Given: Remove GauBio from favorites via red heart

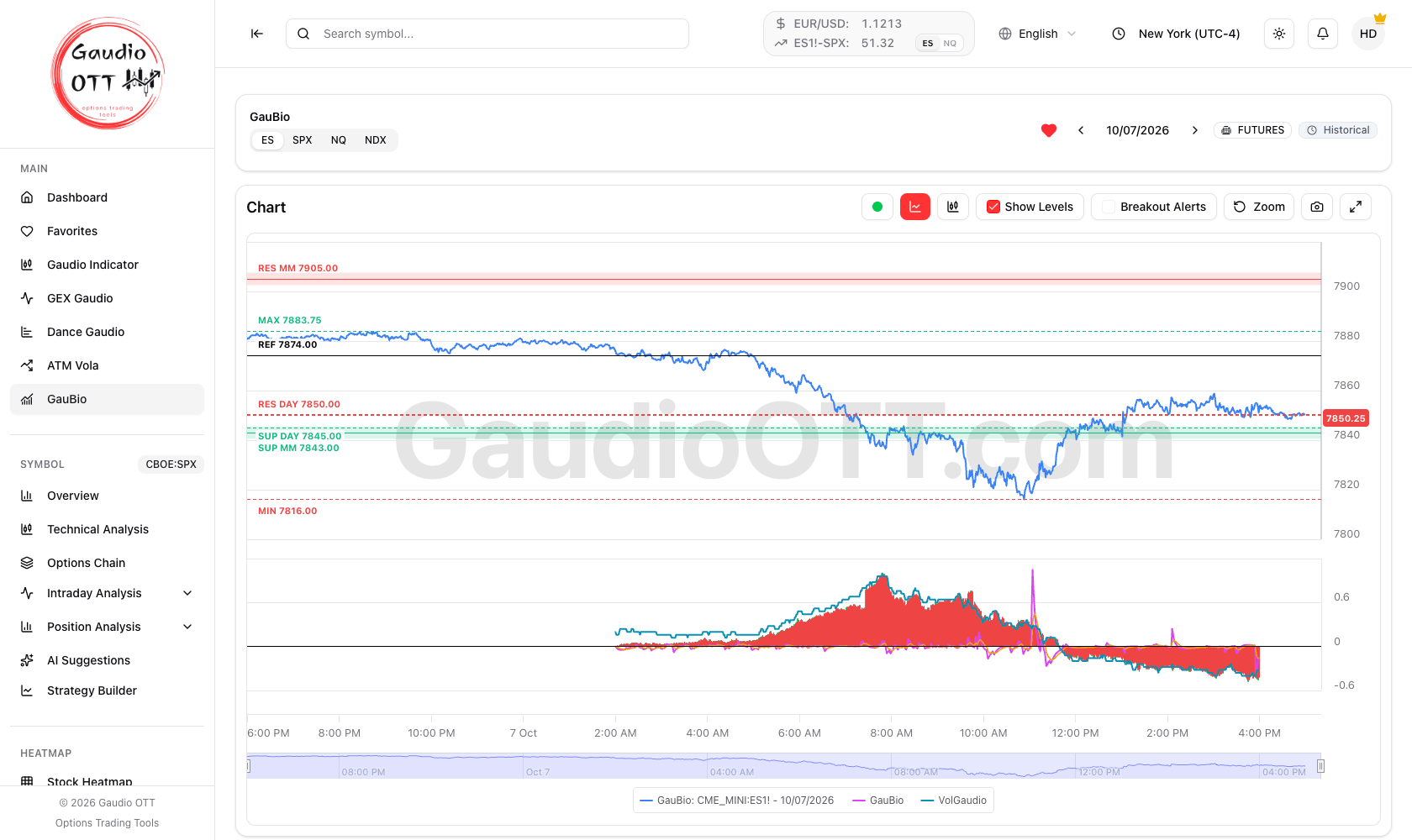Looking at the screenshot, I should point(1049,130).
